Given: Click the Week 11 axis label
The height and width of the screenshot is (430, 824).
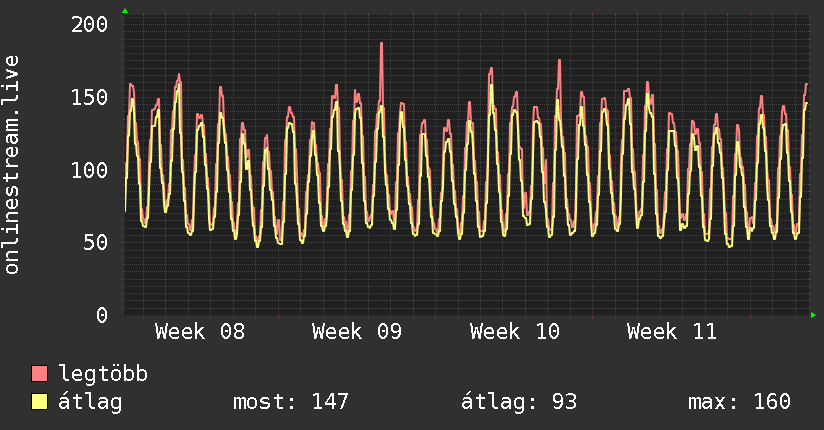Looking at the screenshot, I should point(671,332).
